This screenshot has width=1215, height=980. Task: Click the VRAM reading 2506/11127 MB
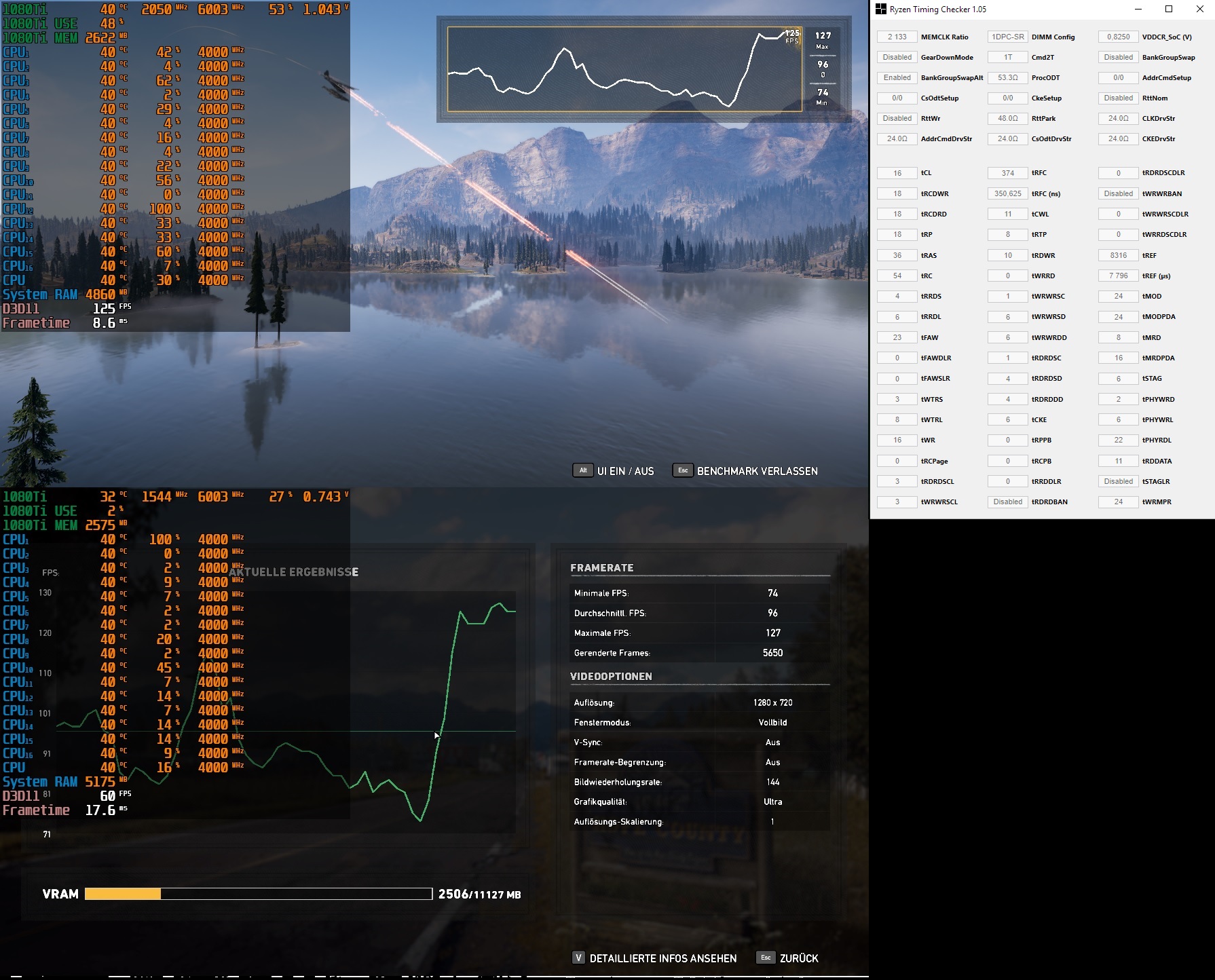(479, 894)
